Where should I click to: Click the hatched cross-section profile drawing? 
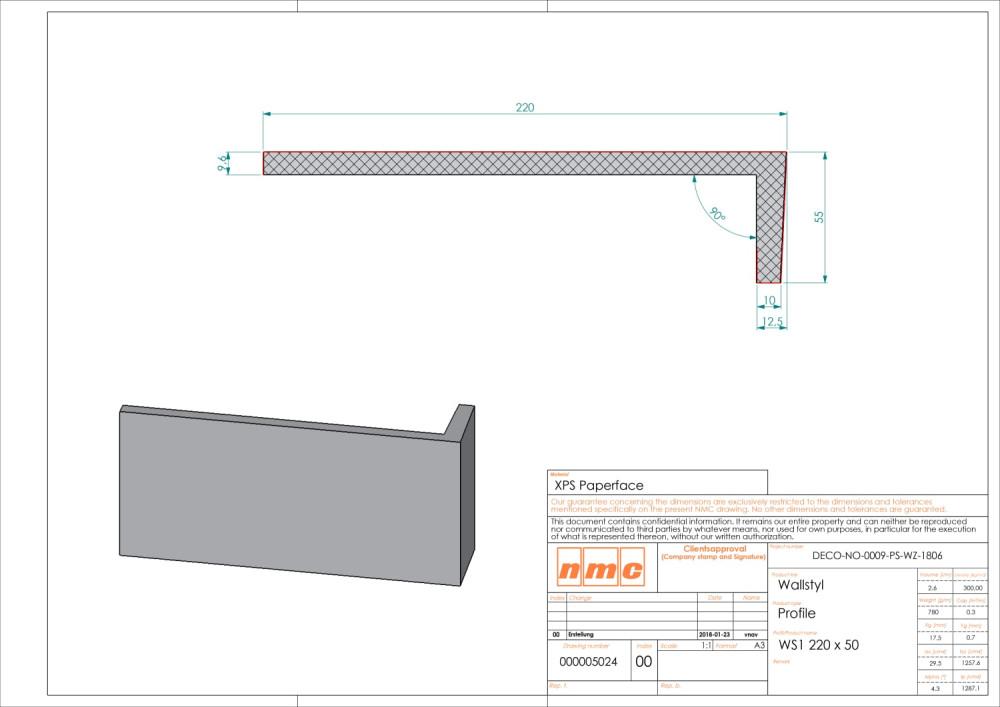[520, 163]
